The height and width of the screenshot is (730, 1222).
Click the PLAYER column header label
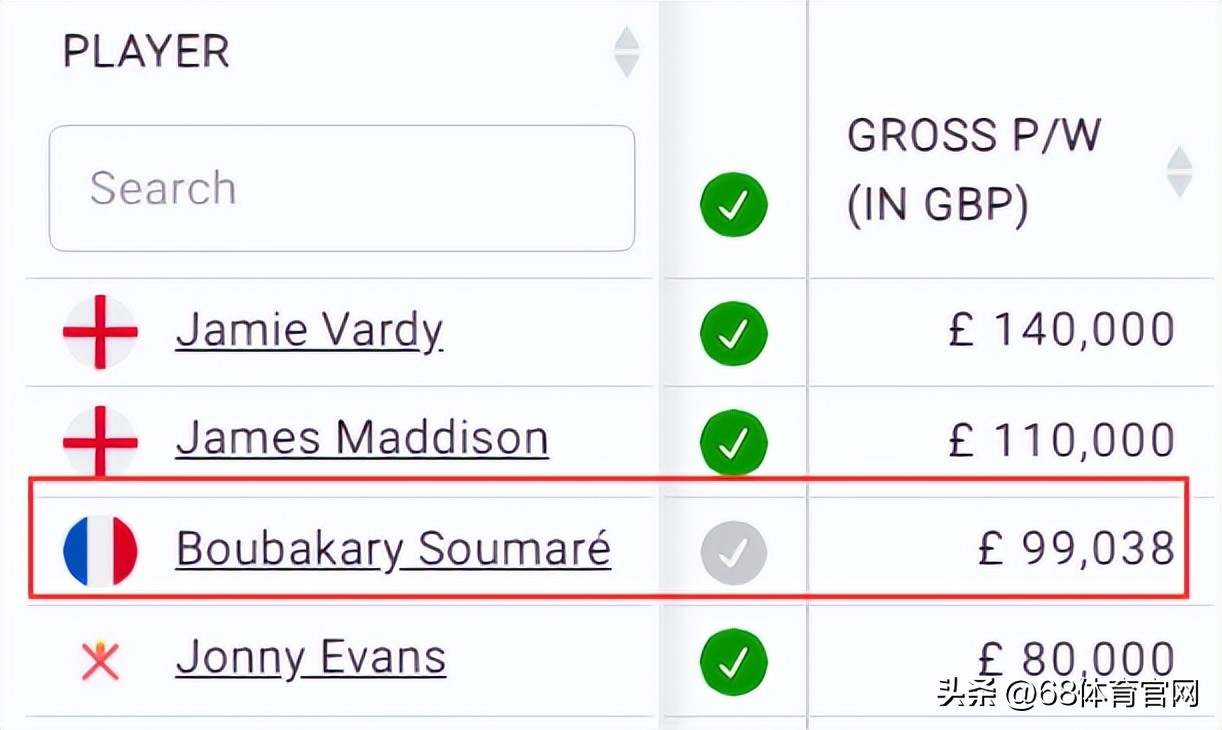tap(146, 52)
